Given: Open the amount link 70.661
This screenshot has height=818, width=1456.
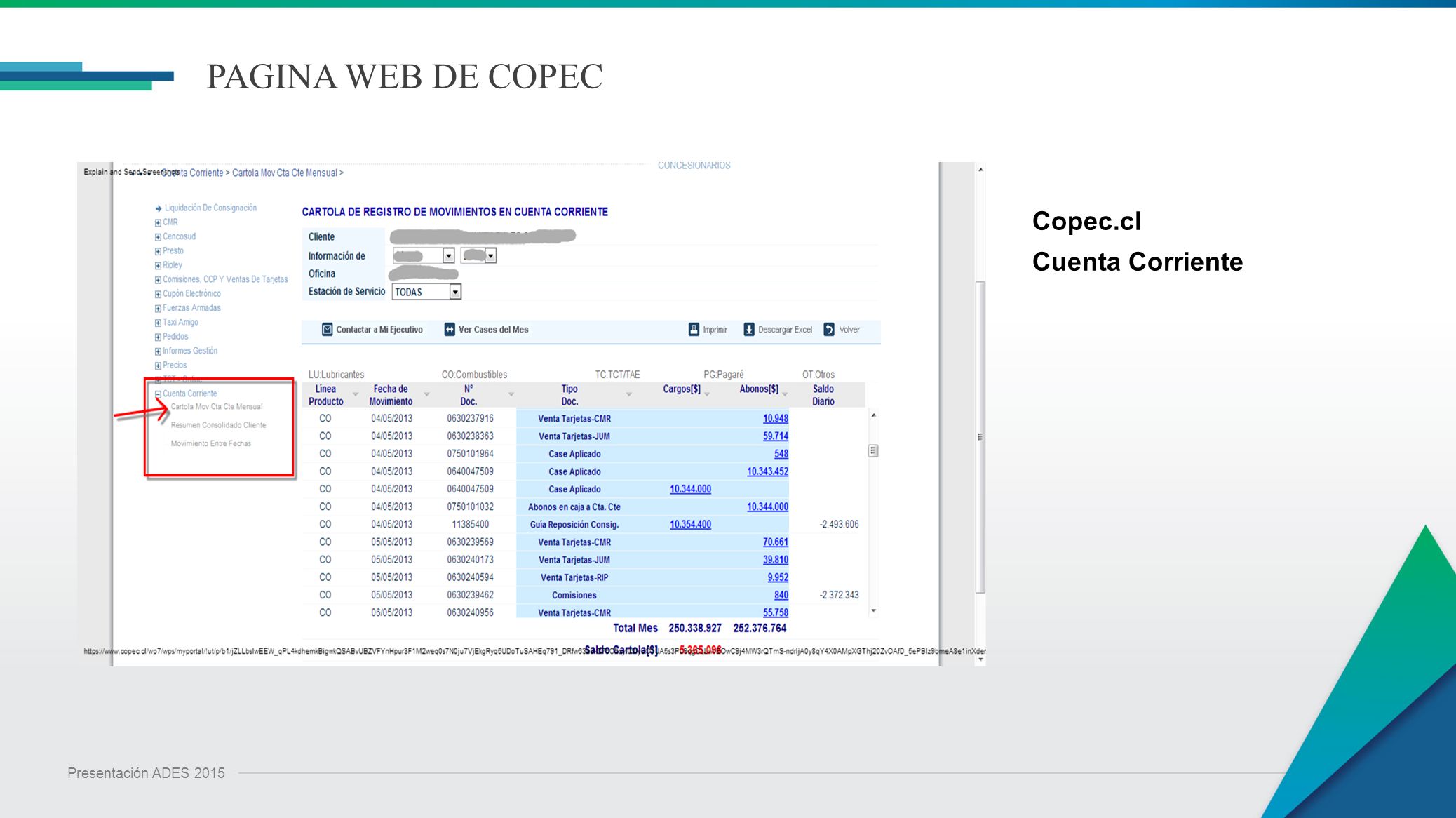Looking at the screenshot, I should pyautogui.click(x=776, y=542).
